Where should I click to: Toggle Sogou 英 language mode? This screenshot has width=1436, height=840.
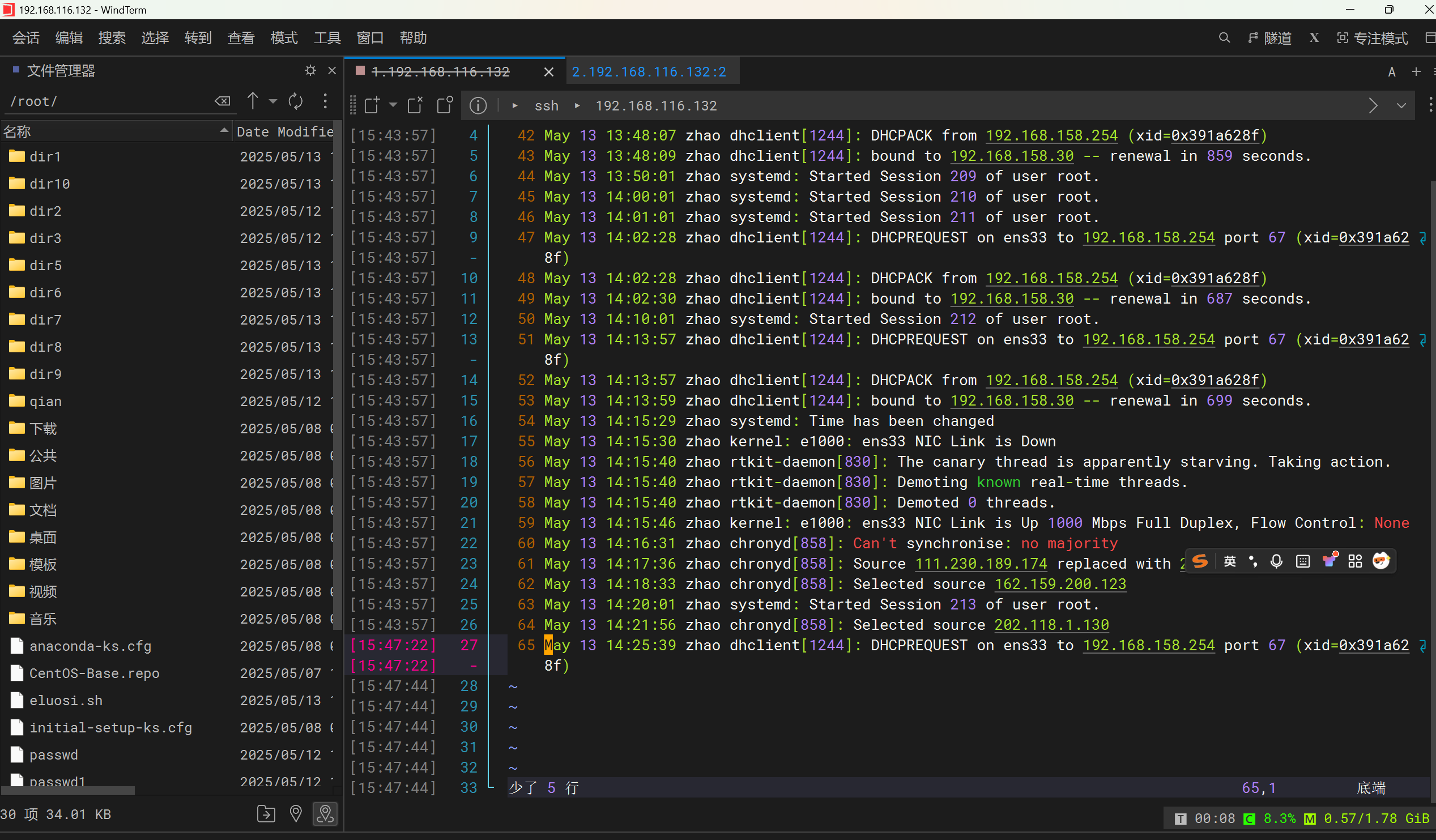coord(1230,561)
